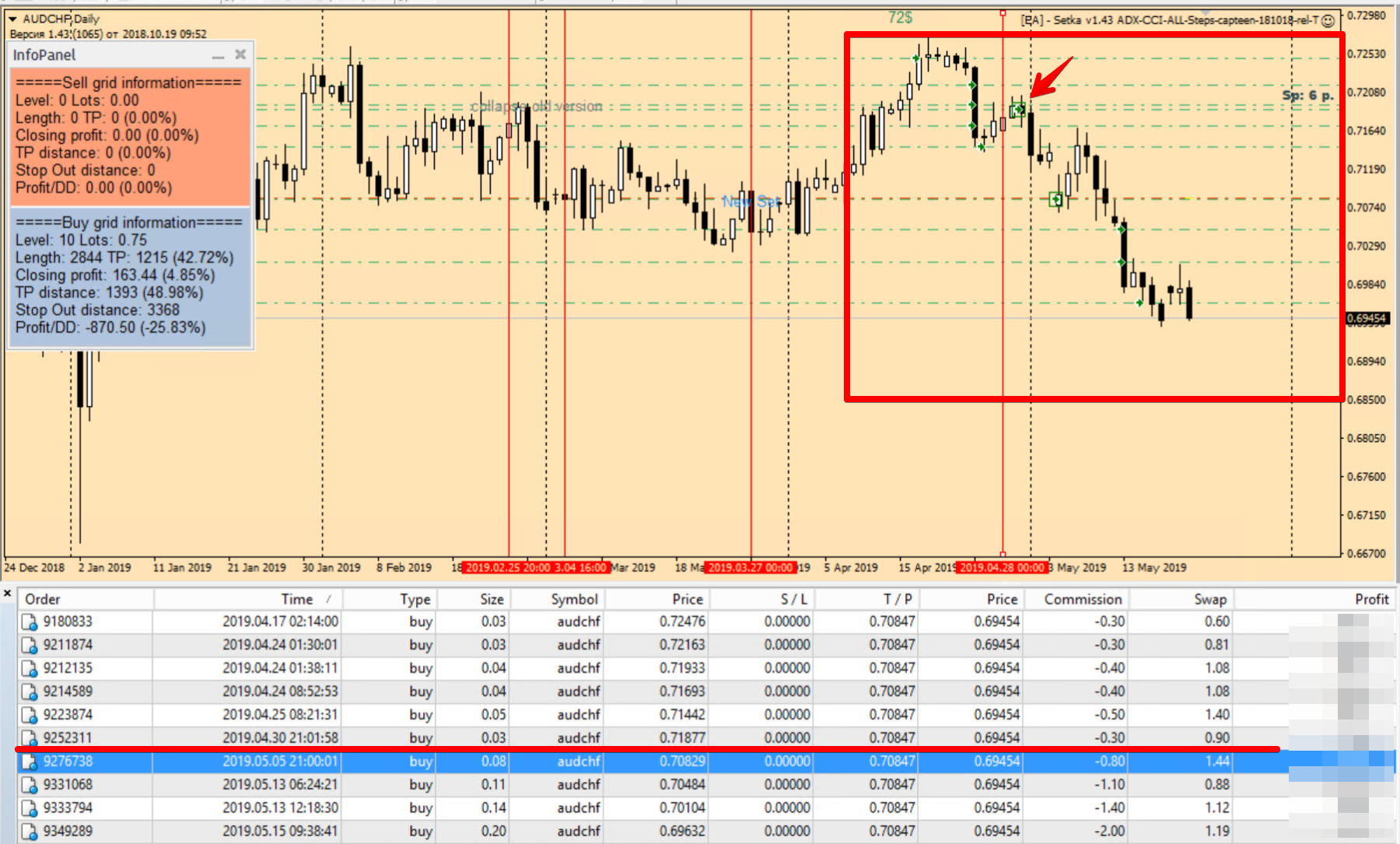Click Profit/DD: -870.50 (-25.83%) line
The image size is (1400, 844).
click(x=110, y=327)
